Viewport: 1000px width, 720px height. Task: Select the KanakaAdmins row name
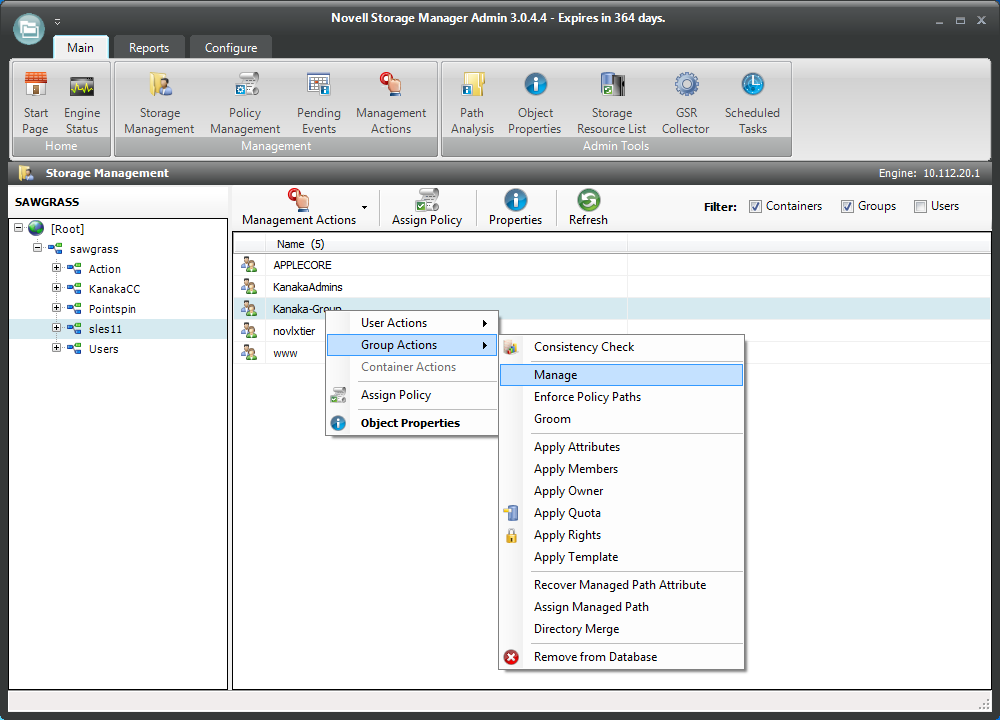click(x=308, y=287)
